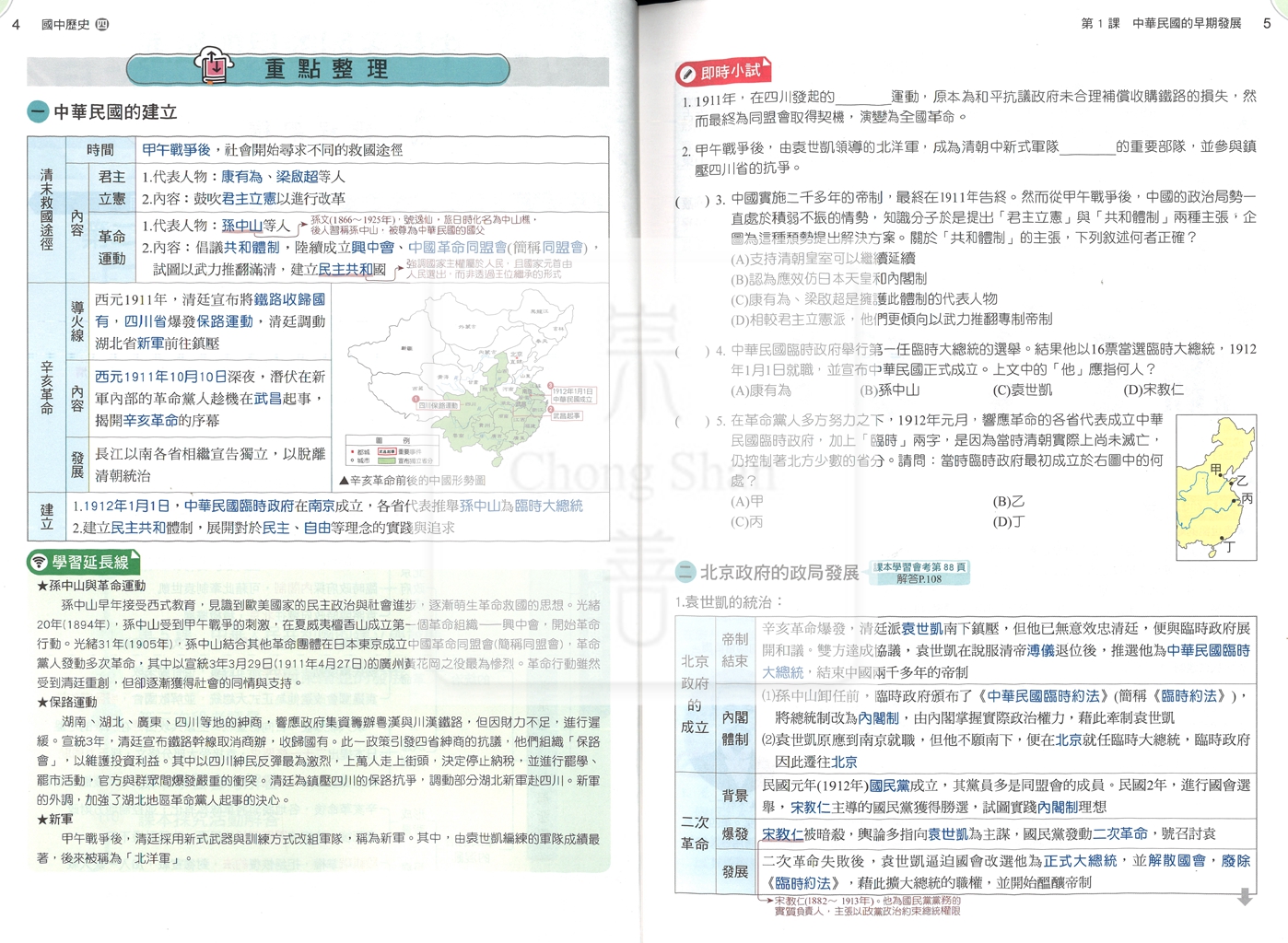Select option (C)丙 in question 5
Viewport: 1288px width, 943px height.
coord(747,522)
